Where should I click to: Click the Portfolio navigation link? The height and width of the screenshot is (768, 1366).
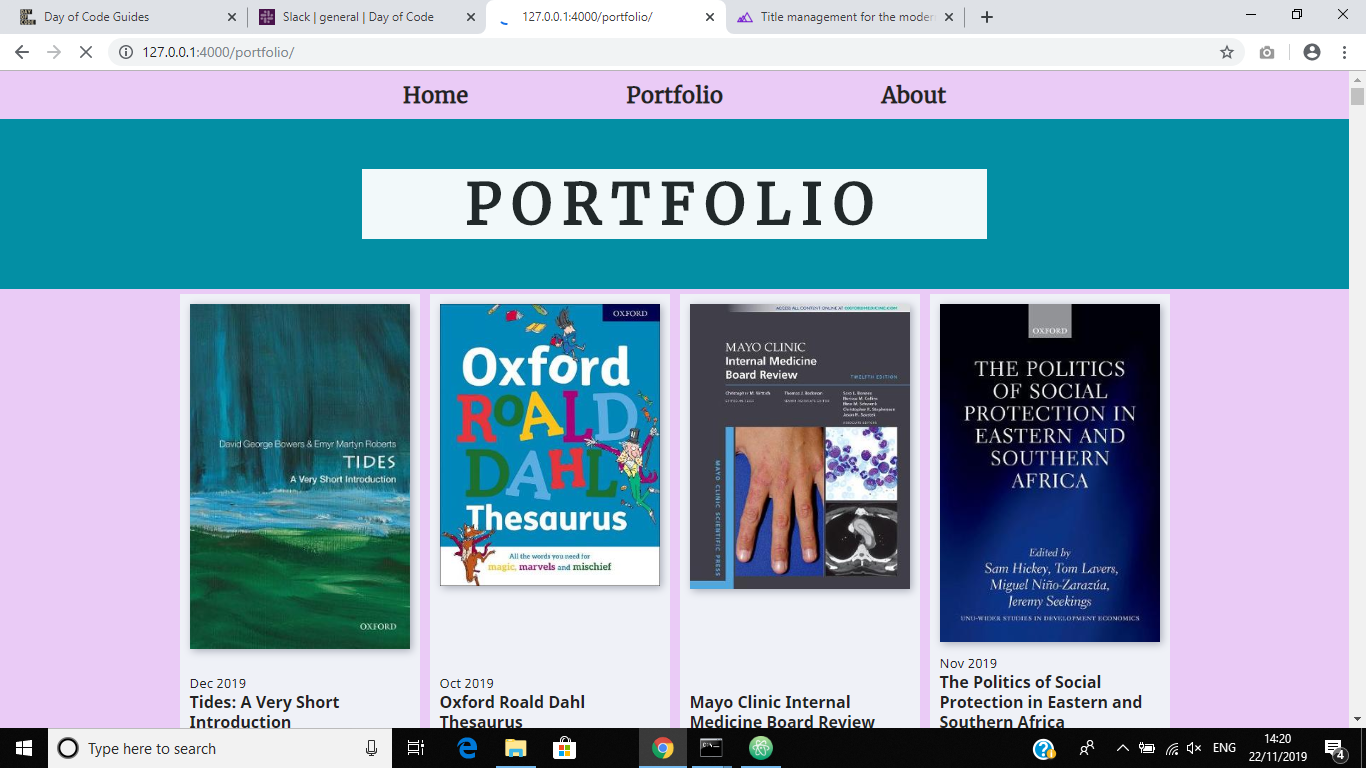click(674, 95)
